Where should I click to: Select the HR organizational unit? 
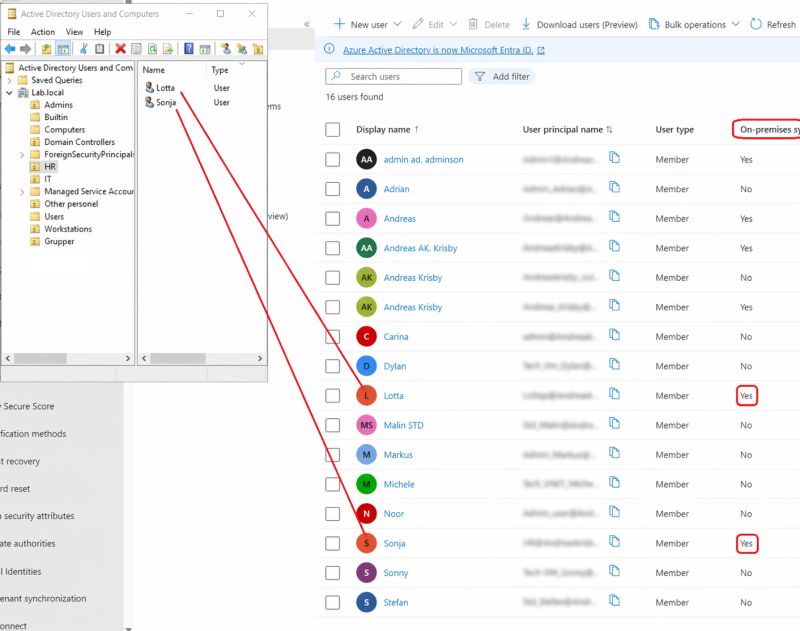49,167
